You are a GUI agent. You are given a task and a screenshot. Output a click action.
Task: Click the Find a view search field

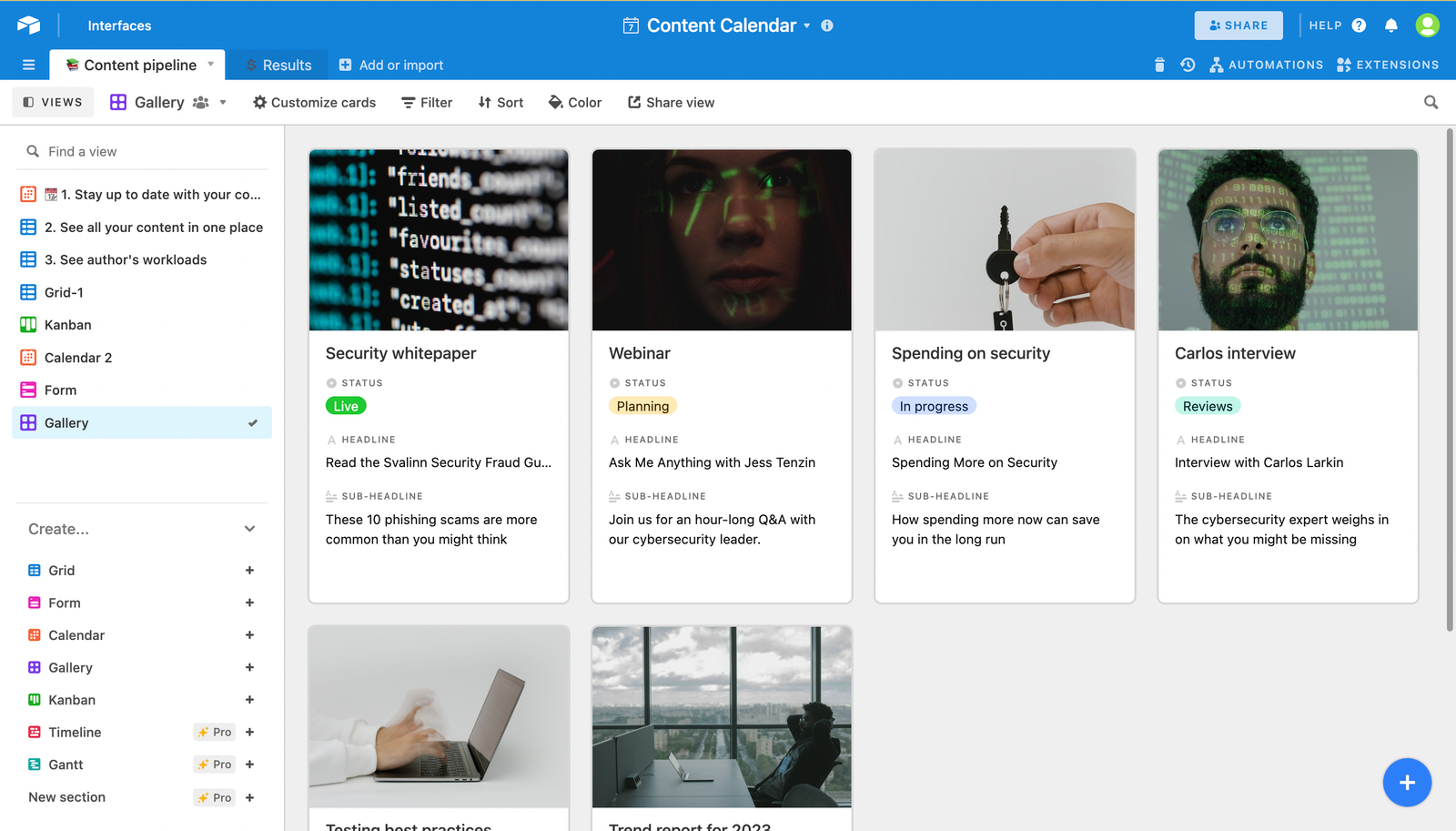[142, 151]
